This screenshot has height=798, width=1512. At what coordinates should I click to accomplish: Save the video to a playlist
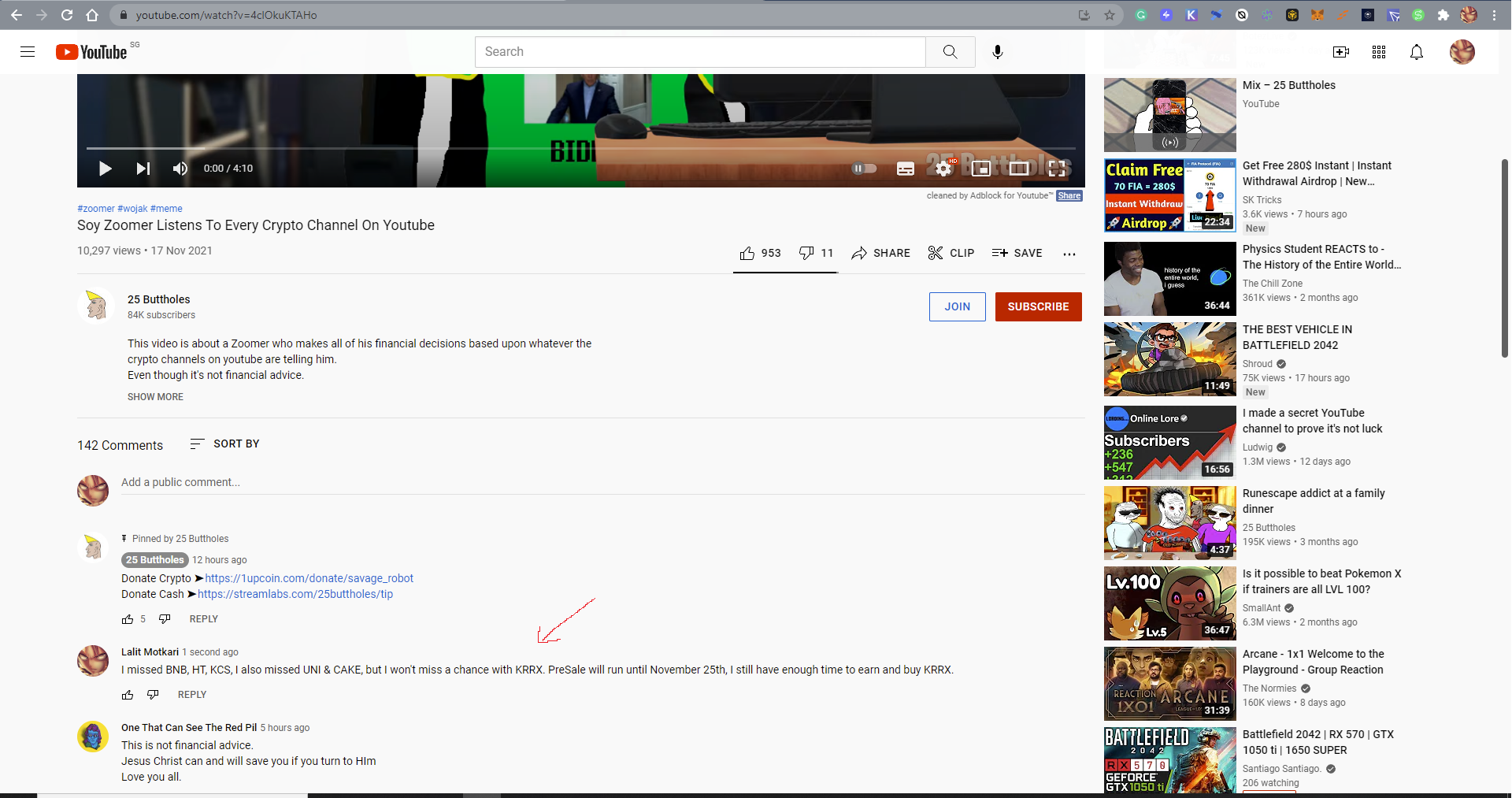1017,253
